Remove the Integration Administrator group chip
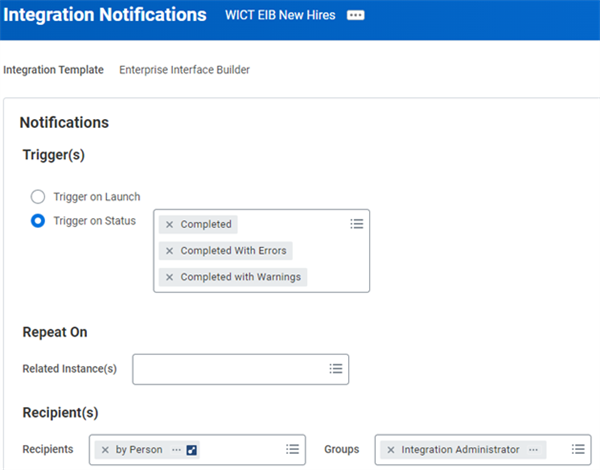The image size is (600, 470). 391,450
